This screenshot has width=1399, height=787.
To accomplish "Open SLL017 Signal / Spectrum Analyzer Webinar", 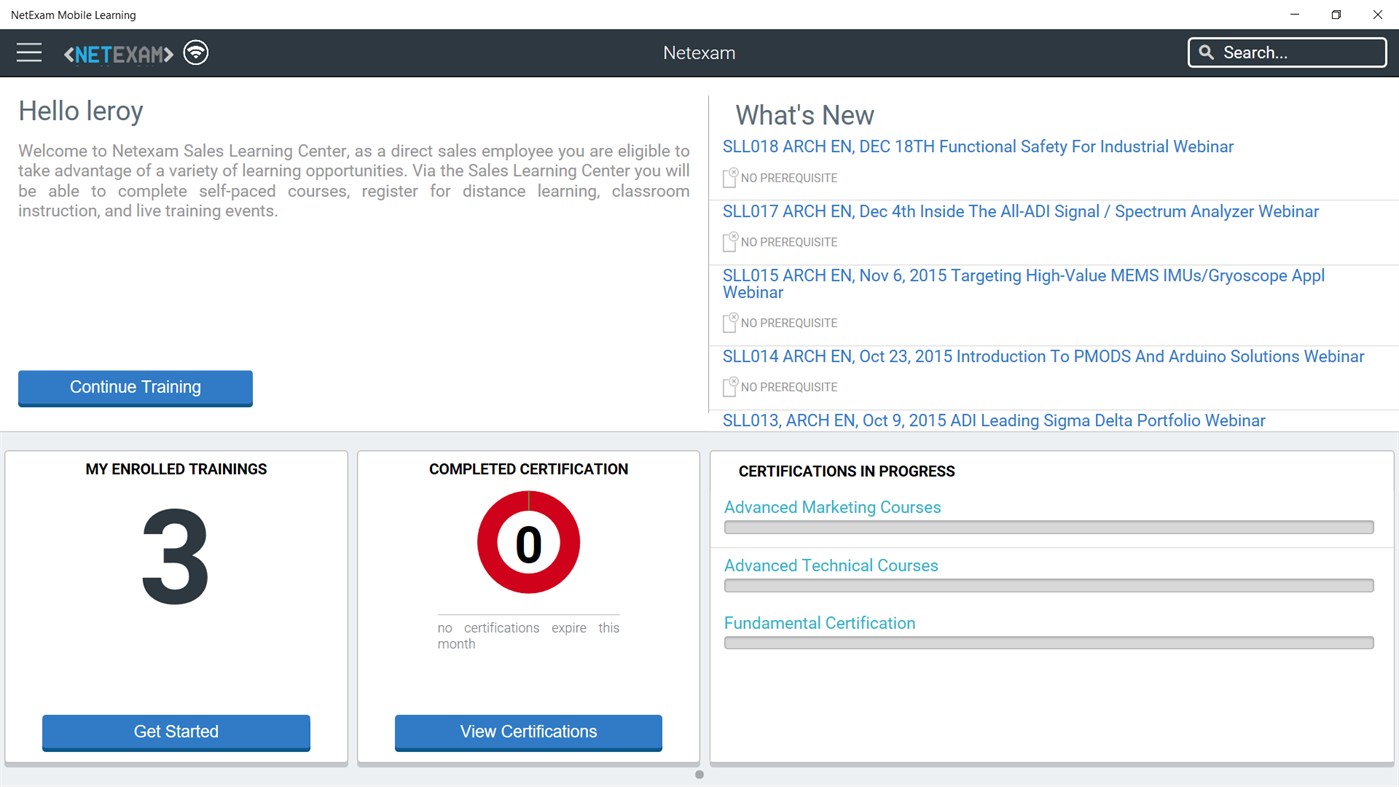I will pos(1021,212).
